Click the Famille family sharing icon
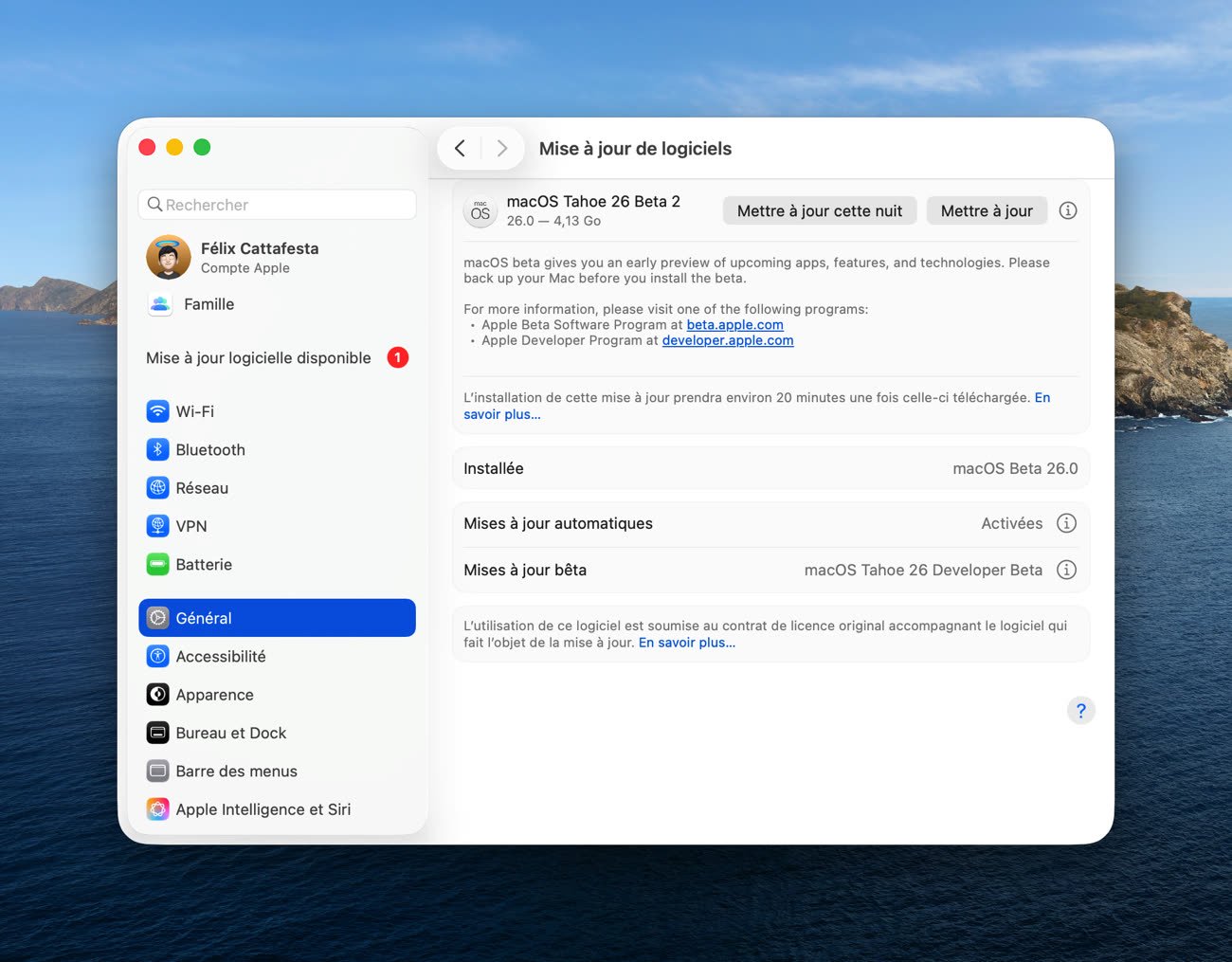 tap(160, 304)
